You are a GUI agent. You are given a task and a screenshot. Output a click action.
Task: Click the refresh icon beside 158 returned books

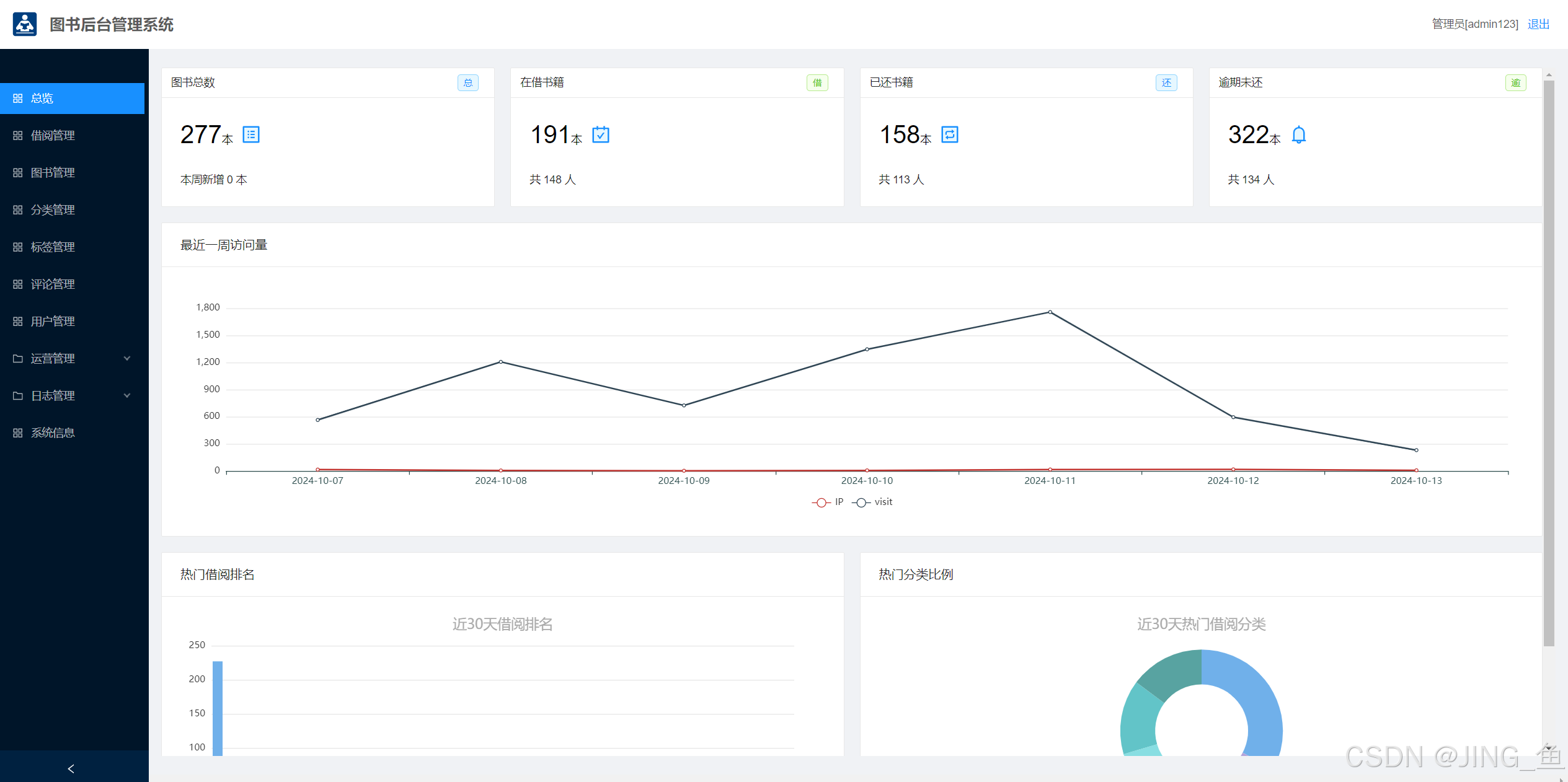(x=949, y=134)
